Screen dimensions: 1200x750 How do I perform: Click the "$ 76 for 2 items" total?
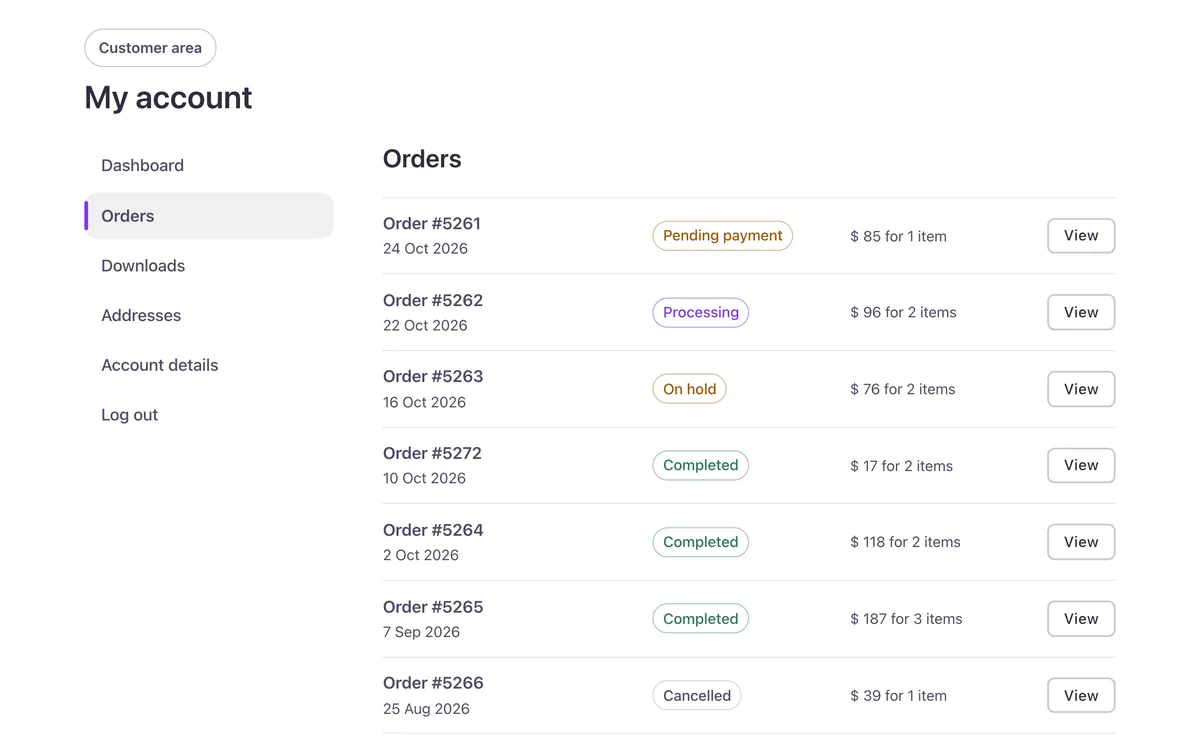903,390
